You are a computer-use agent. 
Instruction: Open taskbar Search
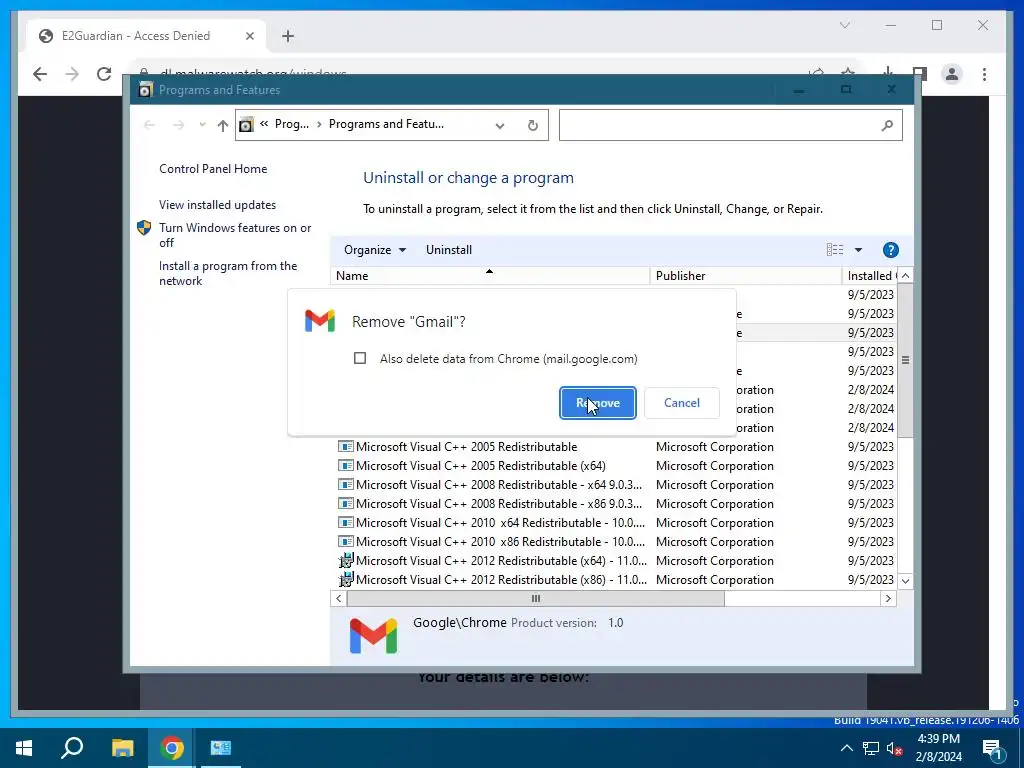pyautogui.click(x=72, y=748)
